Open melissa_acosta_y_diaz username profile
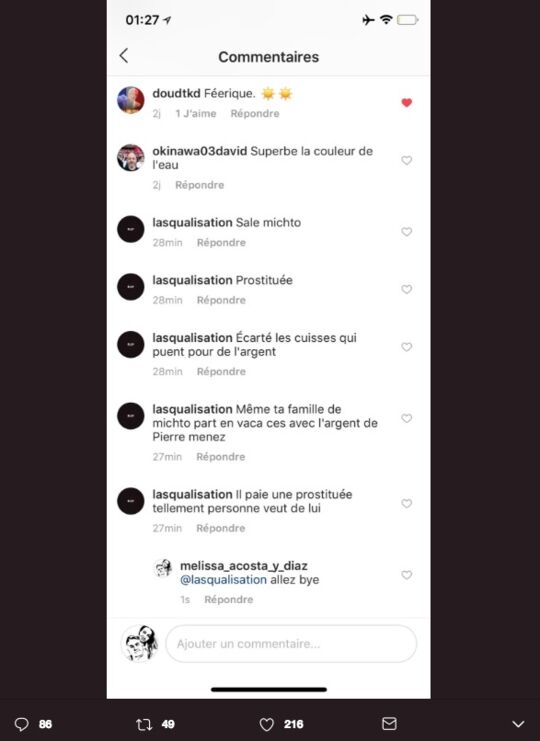Image resolution: width=540 pixels, height=741 pixels. coord(244,566)
